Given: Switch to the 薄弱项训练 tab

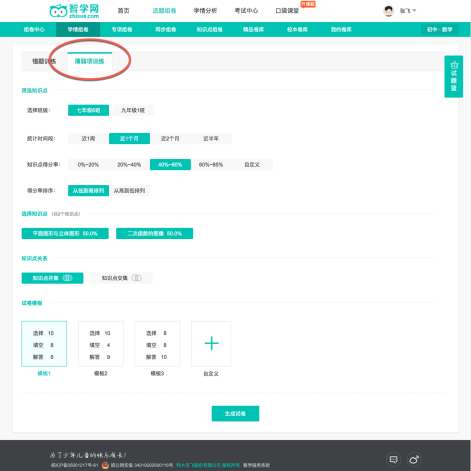Looking at the screenshot, I should 89,61.
